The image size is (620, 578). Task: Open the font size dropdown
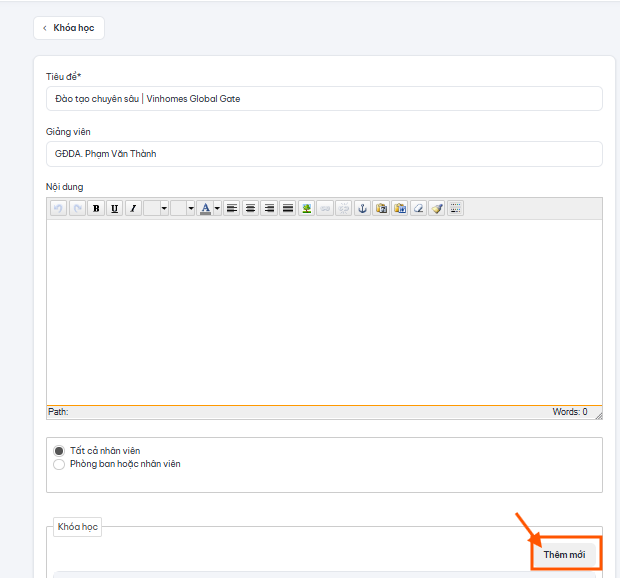(x=183, y=208)
